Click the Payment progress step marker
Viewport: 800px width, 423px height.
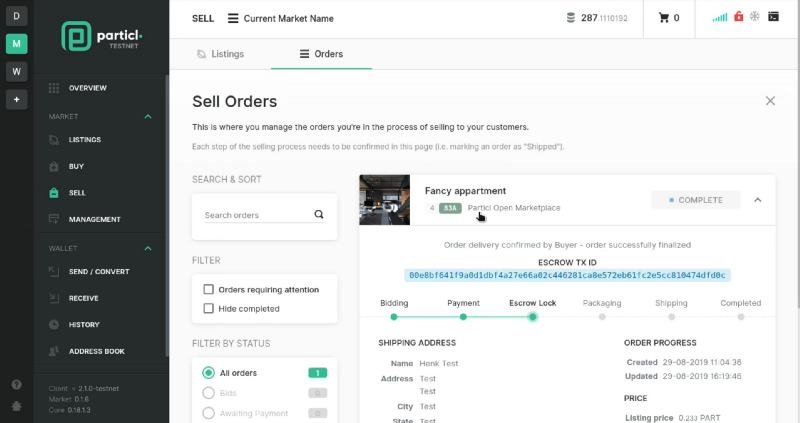[x=463, y=317]
